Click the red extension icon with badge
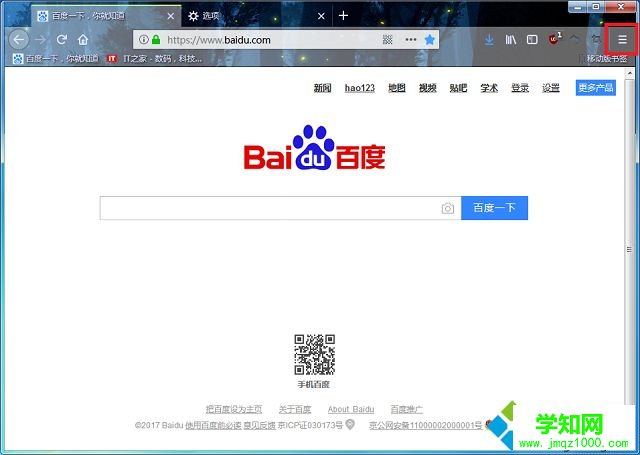 [554, 39]
